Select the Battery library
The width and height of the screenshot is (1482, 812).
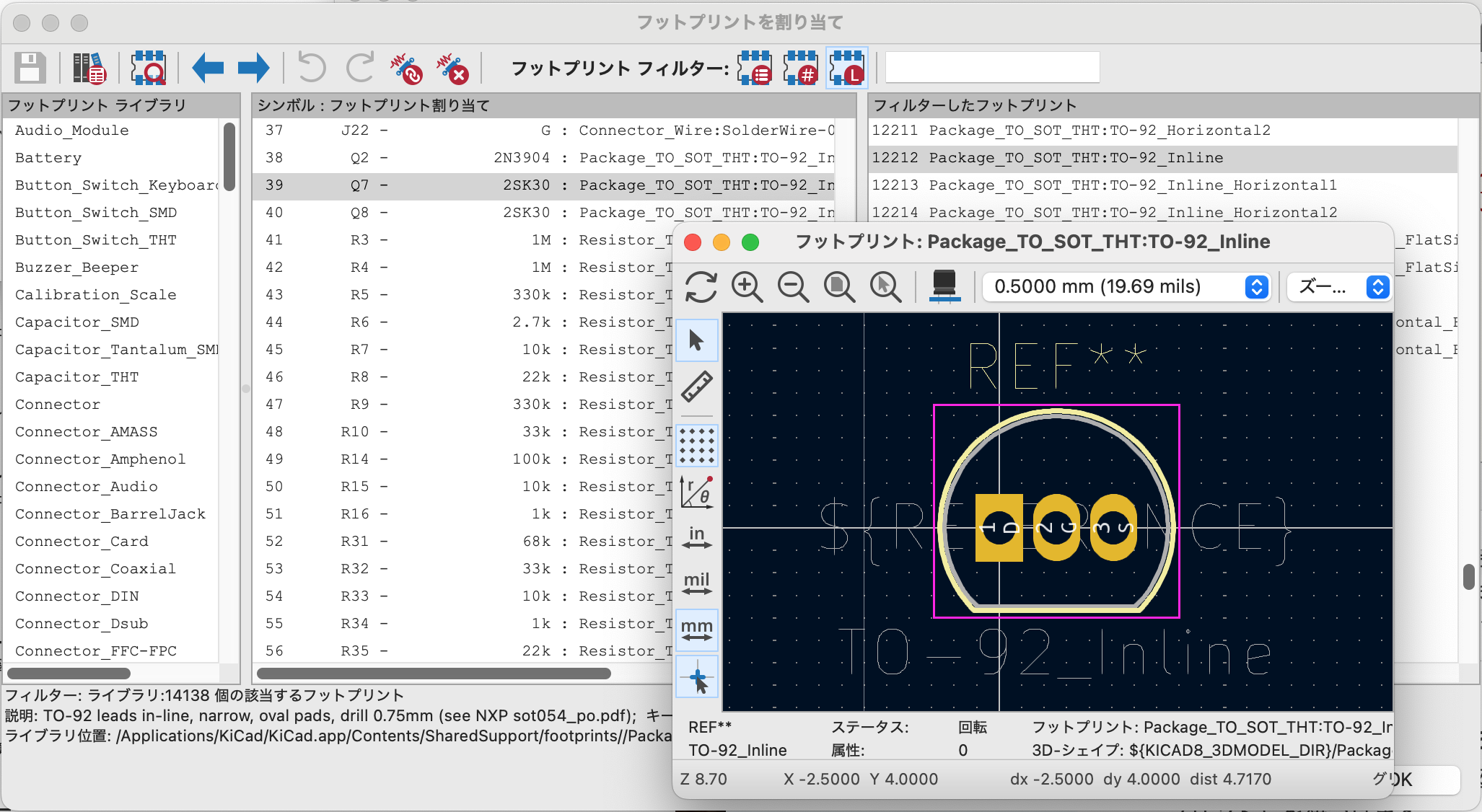click(111, 158)
